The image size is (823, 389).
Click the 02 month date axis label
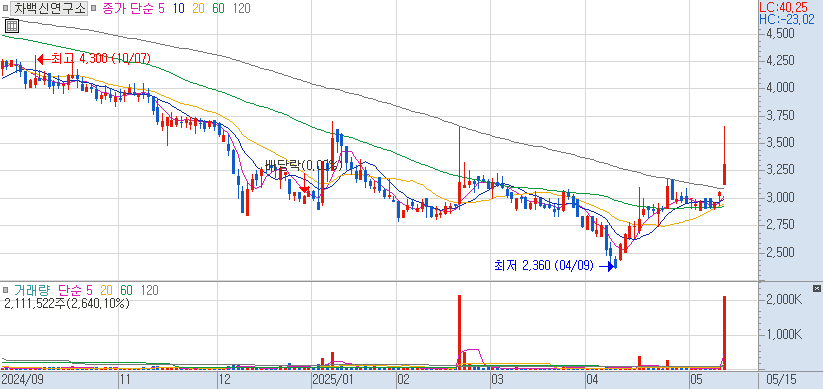[404, 380]
